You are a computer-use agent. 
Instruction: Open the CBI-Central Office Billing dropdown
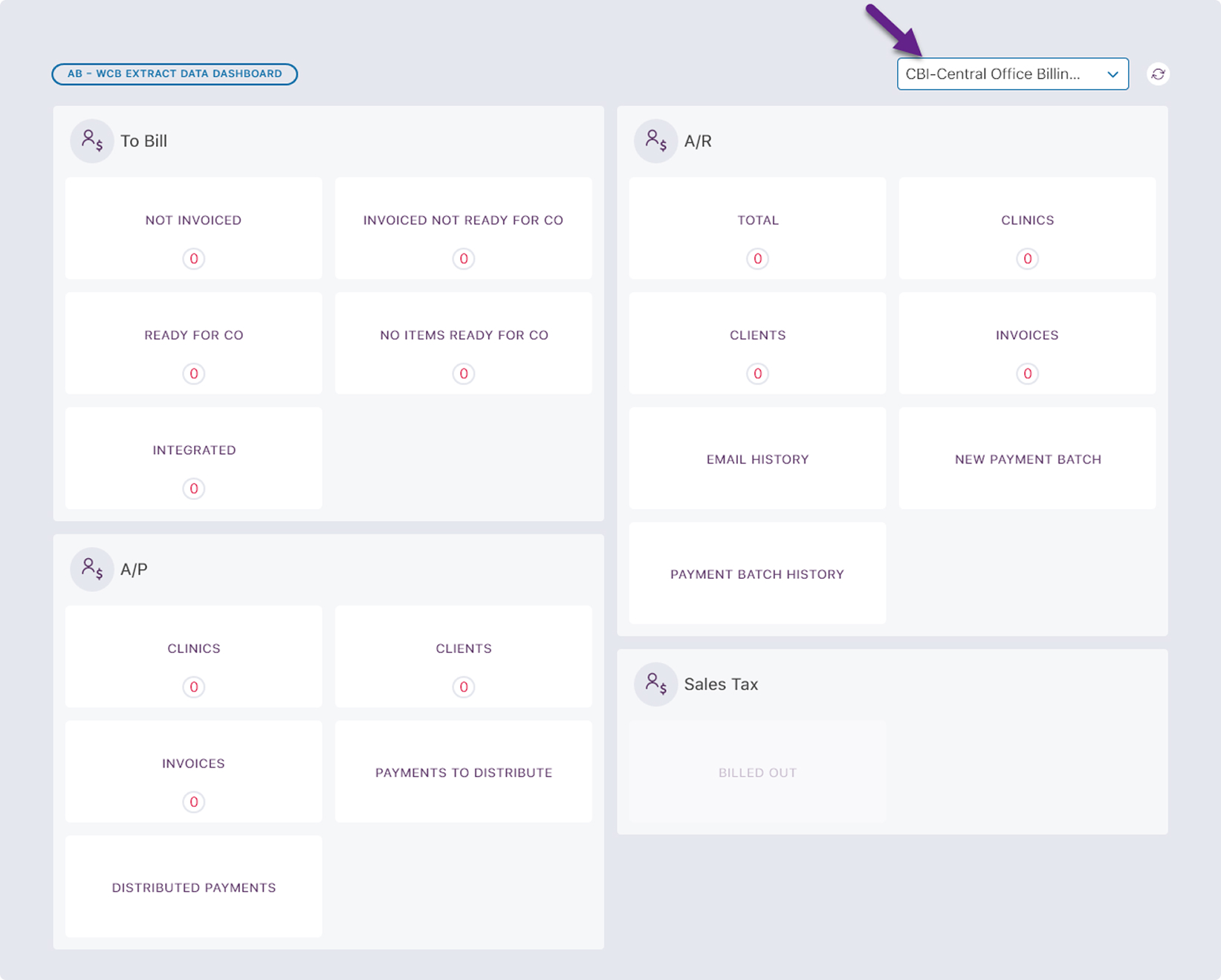tap(1012, 74)
